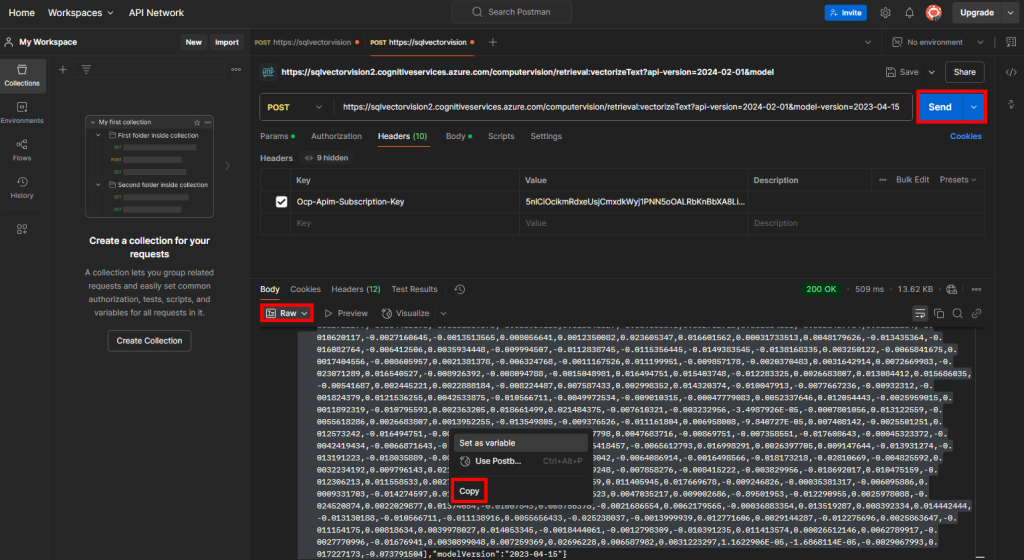Search within the response body
Image resolution: width=1024 pixels, height=560 pixels.
pyautogui.click(x=957, y=313)
